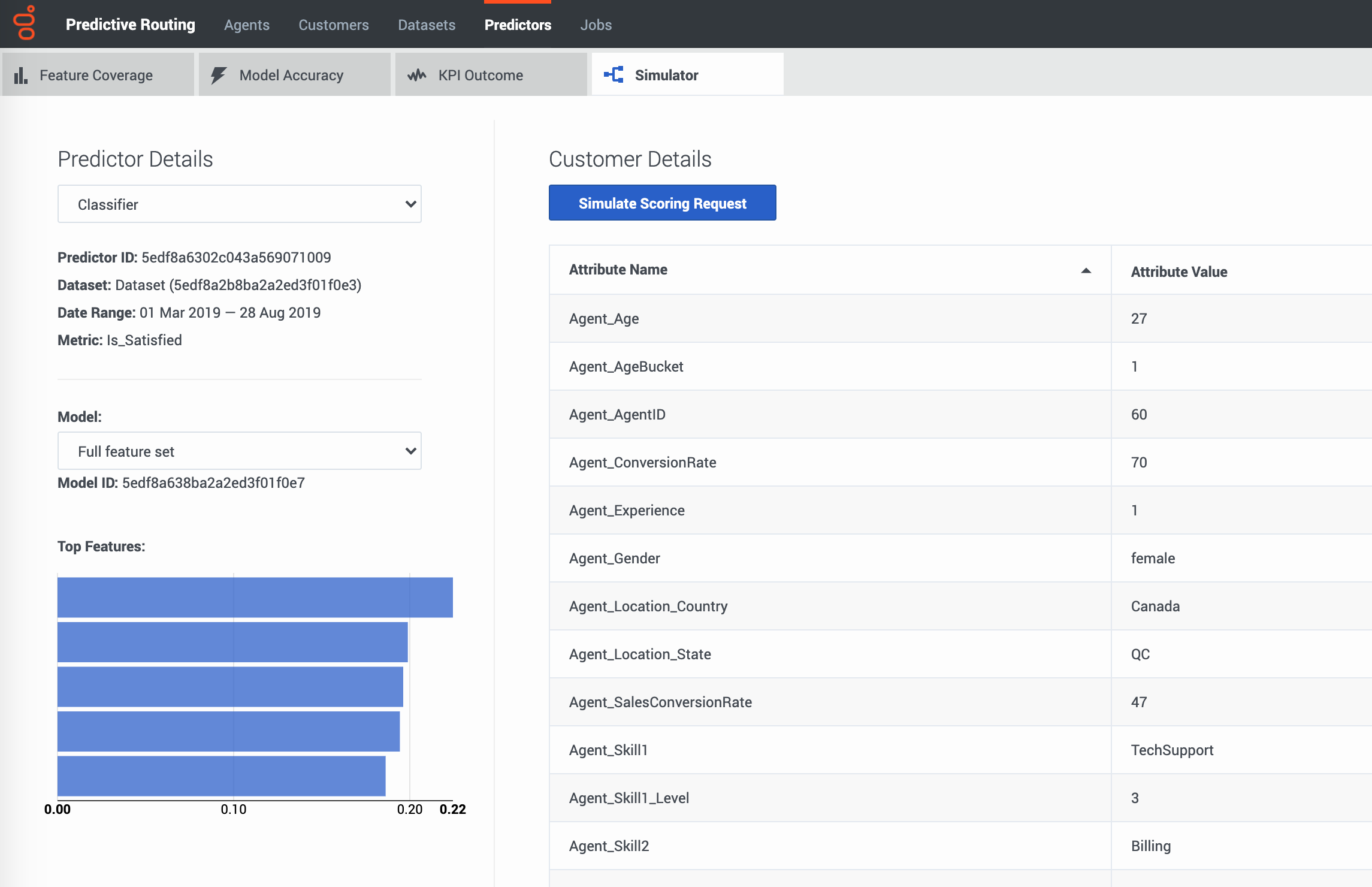Screen dimensions: 1372x887
Task: Select the Agent_Skill2 row
Action: point(960,846)
